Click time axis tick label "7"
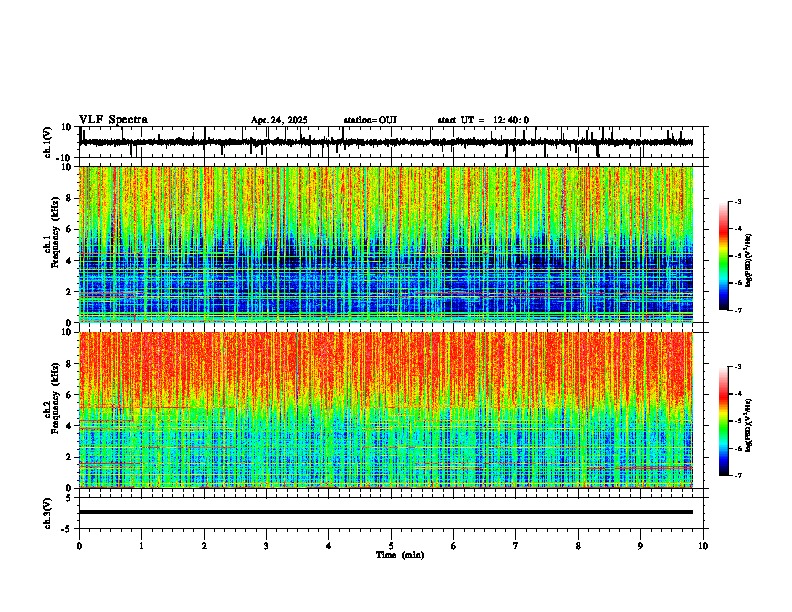Image resolution: width=792 pixels, height=612 pixels. click(516, 546)
